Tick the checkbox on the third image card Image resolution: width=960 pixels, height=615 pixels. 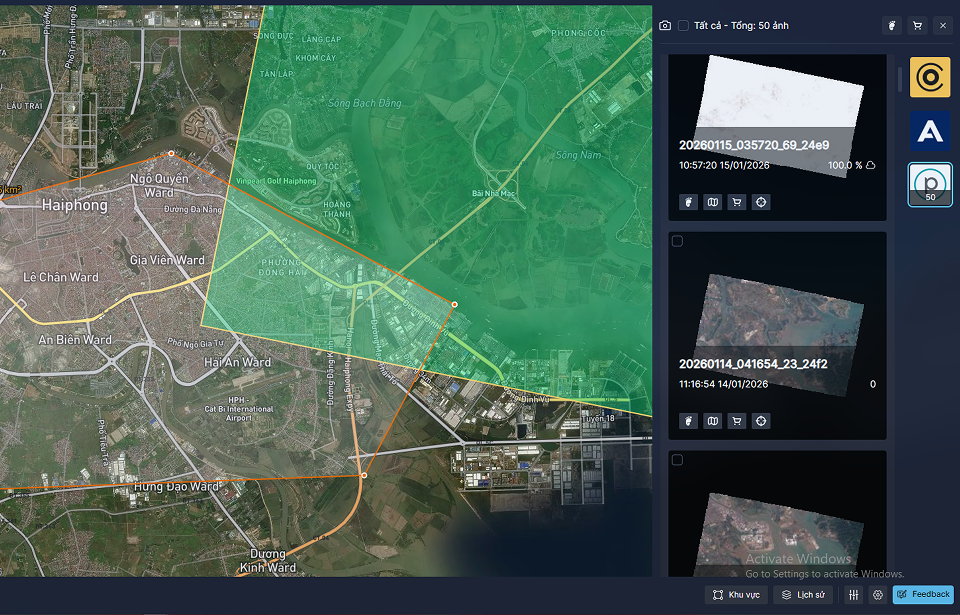(677, 460)
